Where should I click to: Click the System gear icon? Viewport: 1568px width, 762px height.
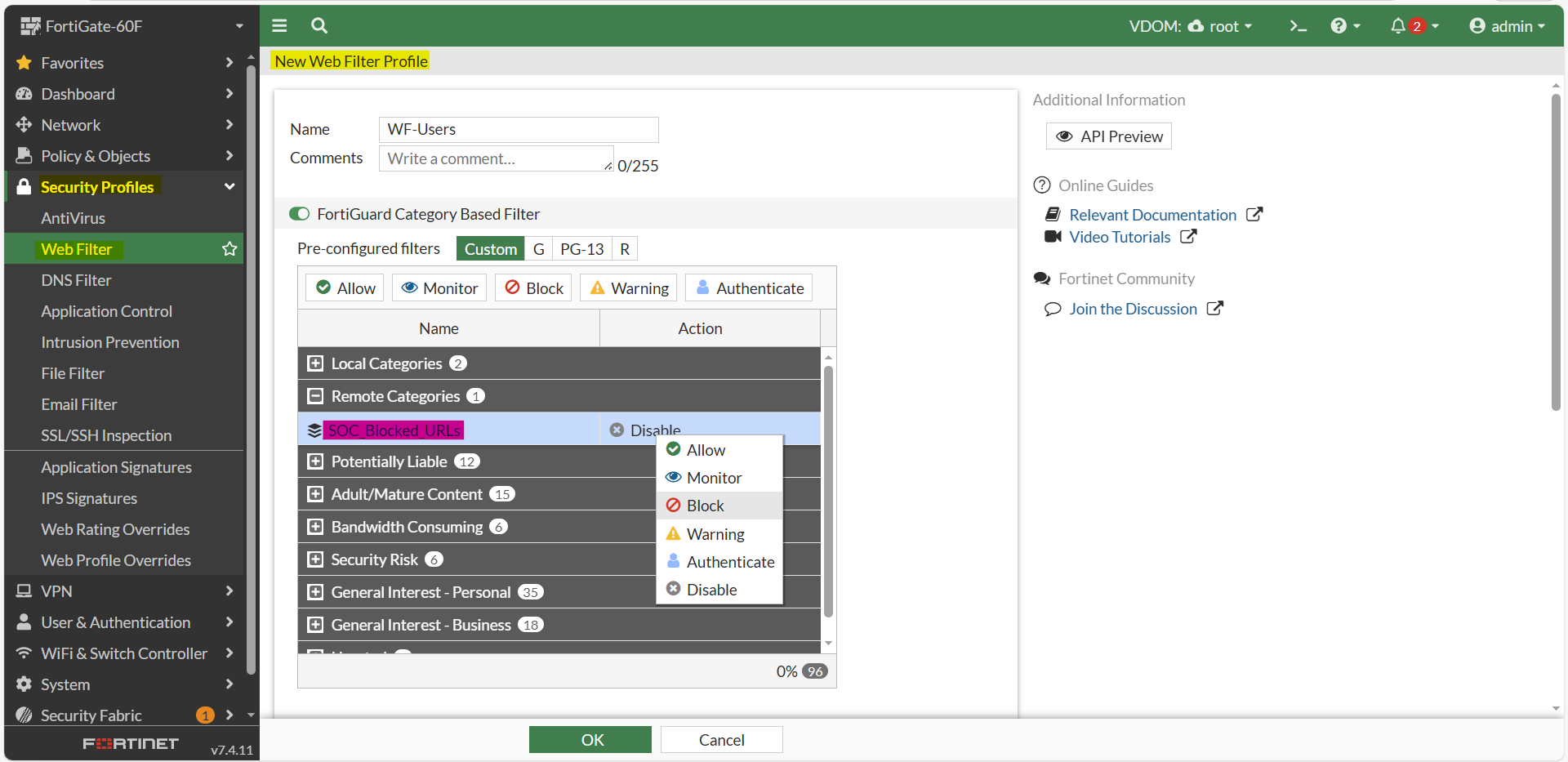tap(24, 684)
